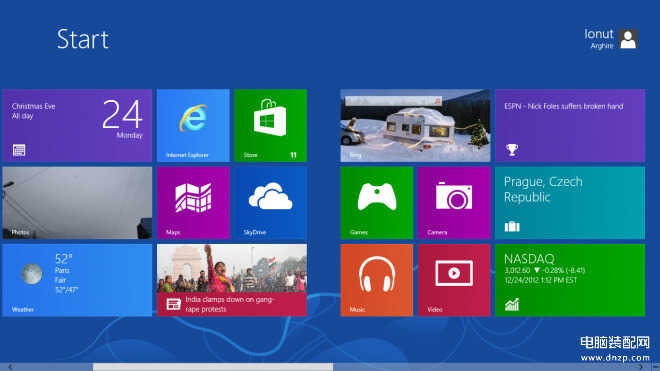Launch the Games Xbox controller tile
Screen dimensions: 660x371
tap(377, 203)
